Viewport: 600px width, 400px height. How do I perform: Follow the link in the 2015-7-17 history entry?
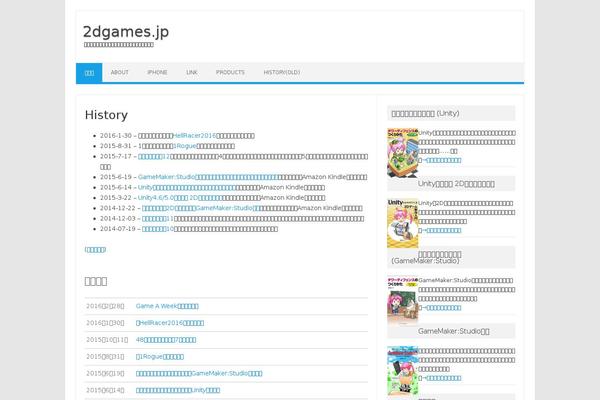pyautogui.click(x=154, y=156)
